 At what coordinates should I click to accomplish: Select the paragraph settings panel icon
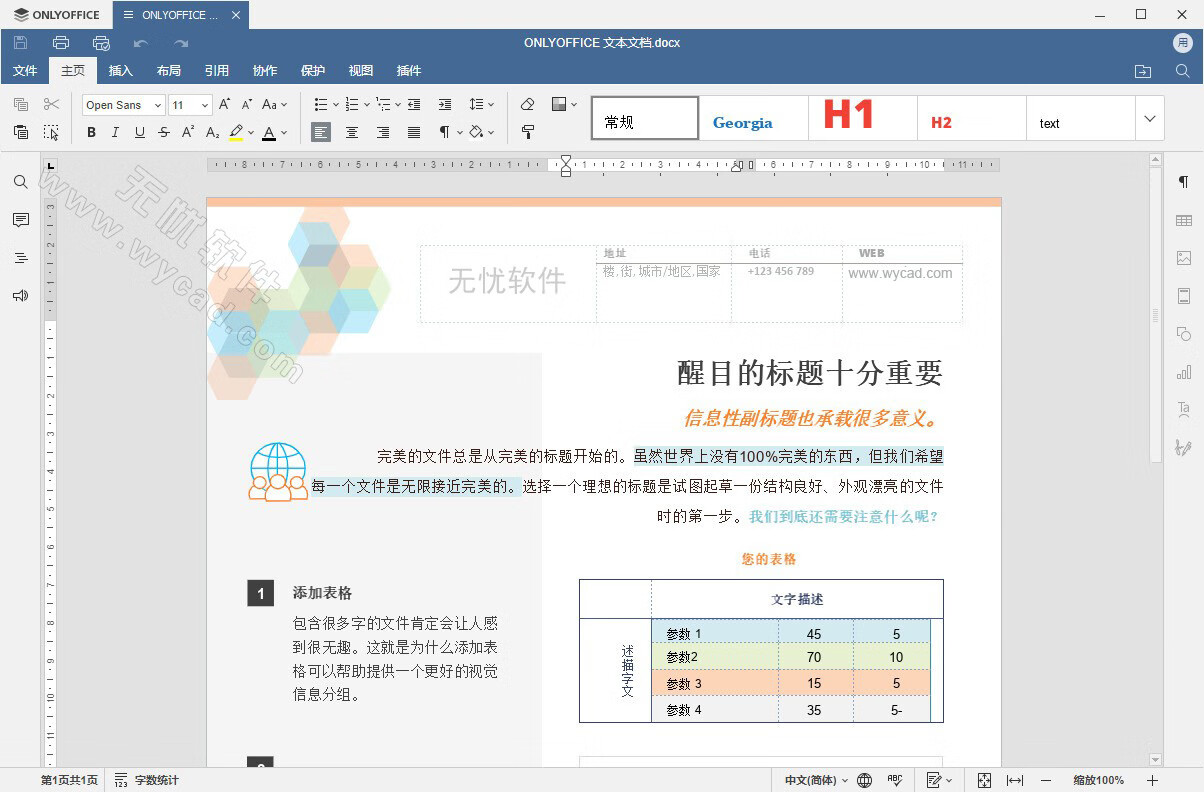(x=1184, y=180)
